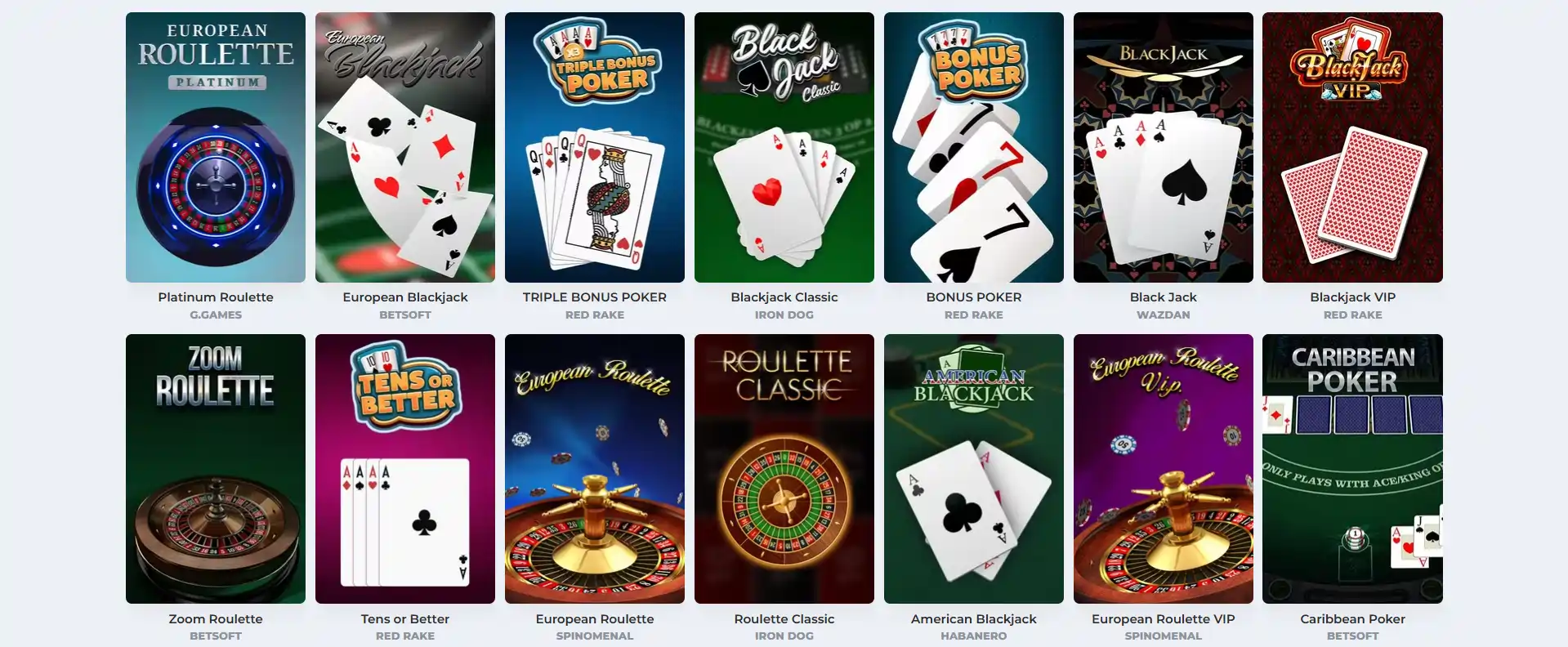Launch European Blackjack by Betsoft tile
Viewport: 1568px width, 647px height.
(405, 147)
